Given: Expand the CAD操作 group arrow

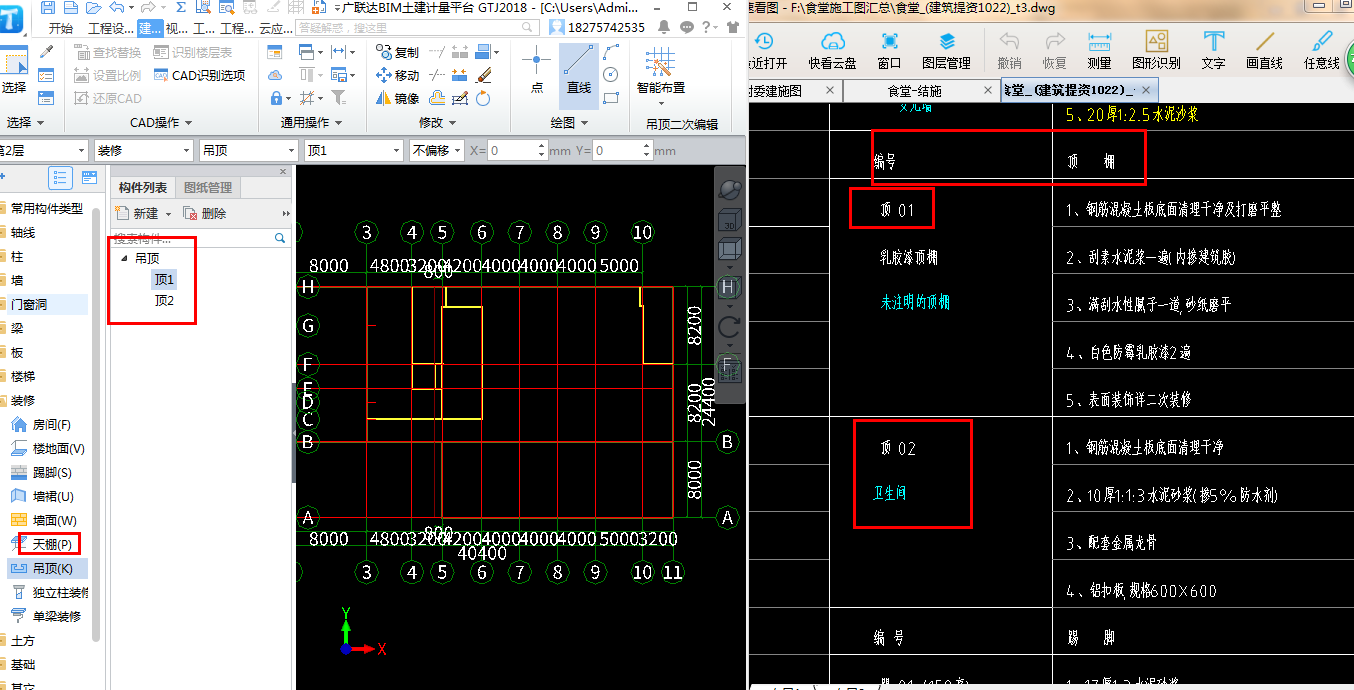Looking at the screenshot, I should click(x=189, y=123).
